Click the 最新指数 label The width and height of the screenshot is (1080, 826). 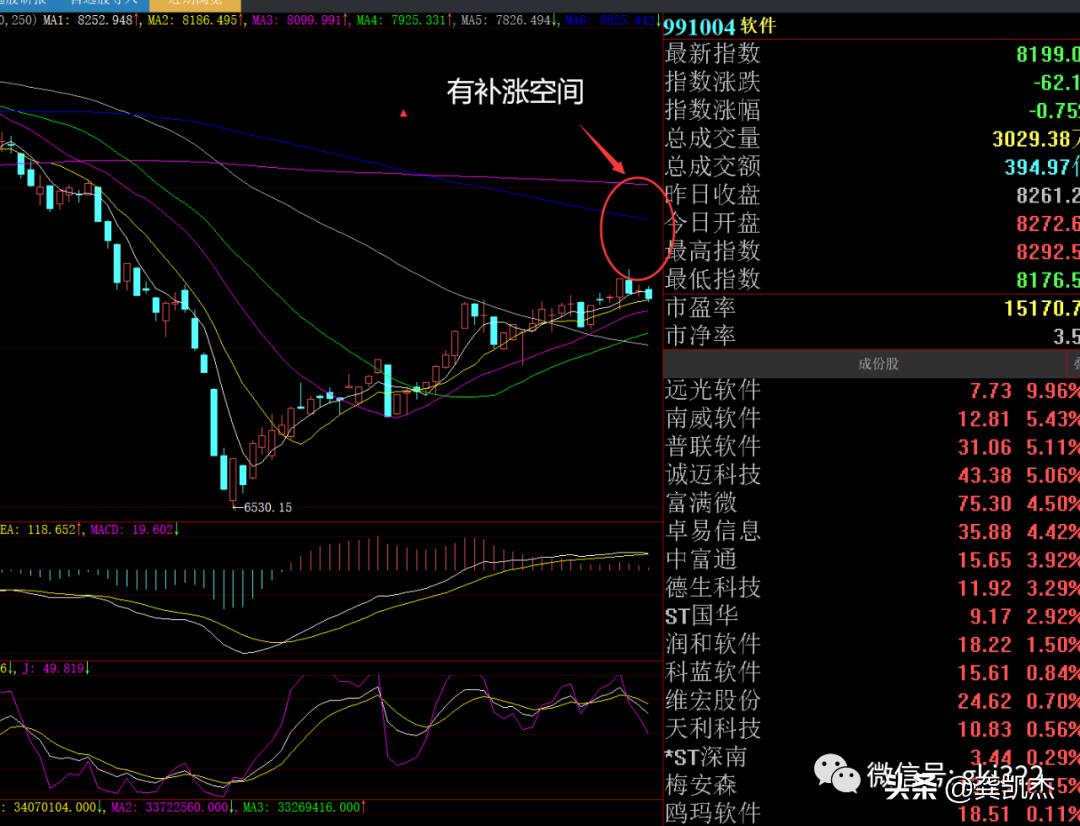coord(713,54)
